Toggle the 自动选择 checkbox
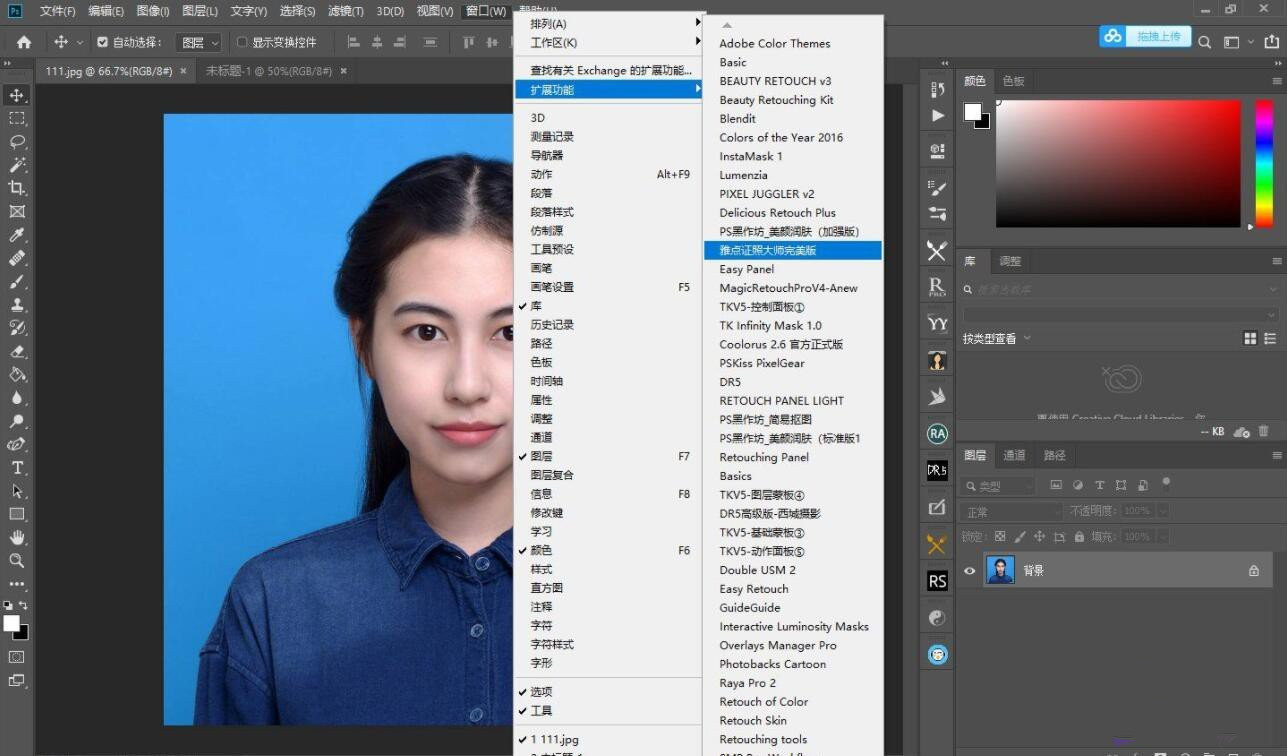The height and width of the screenshot is (756, 1287). [102, 42]
